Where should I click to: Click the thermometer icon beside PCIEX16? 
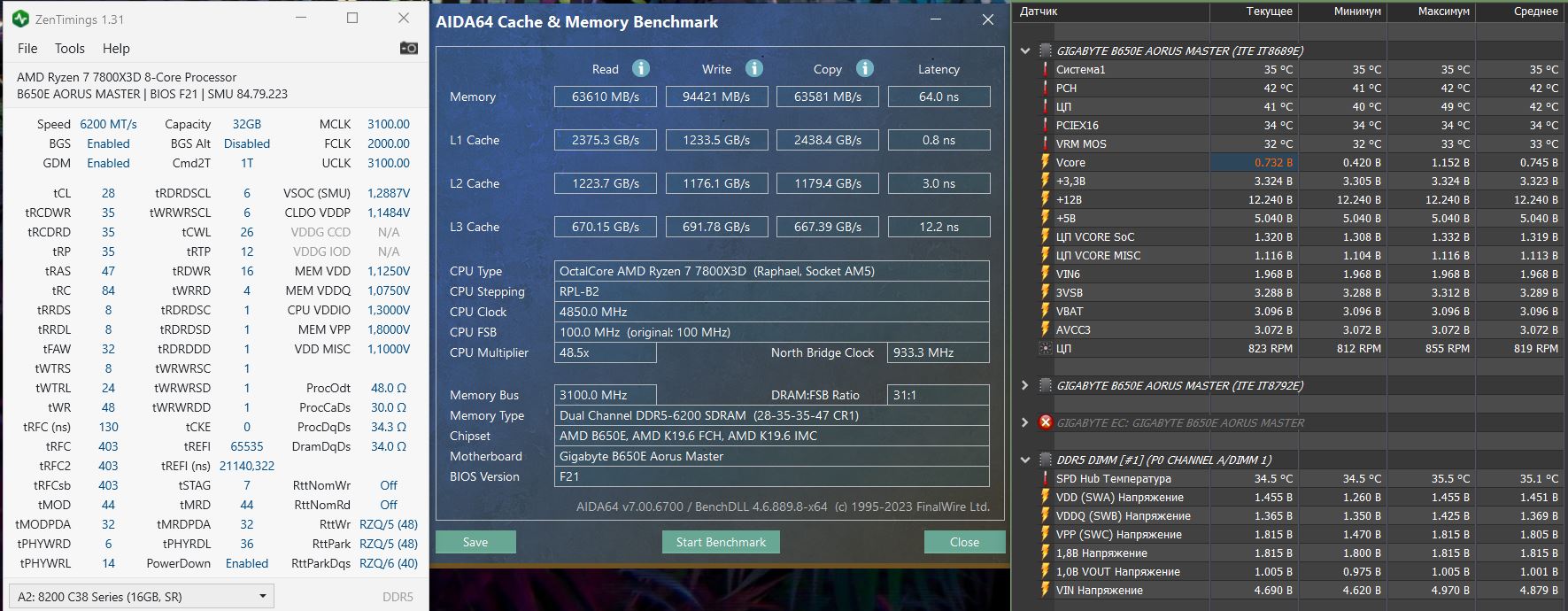tap(1045, 125)
